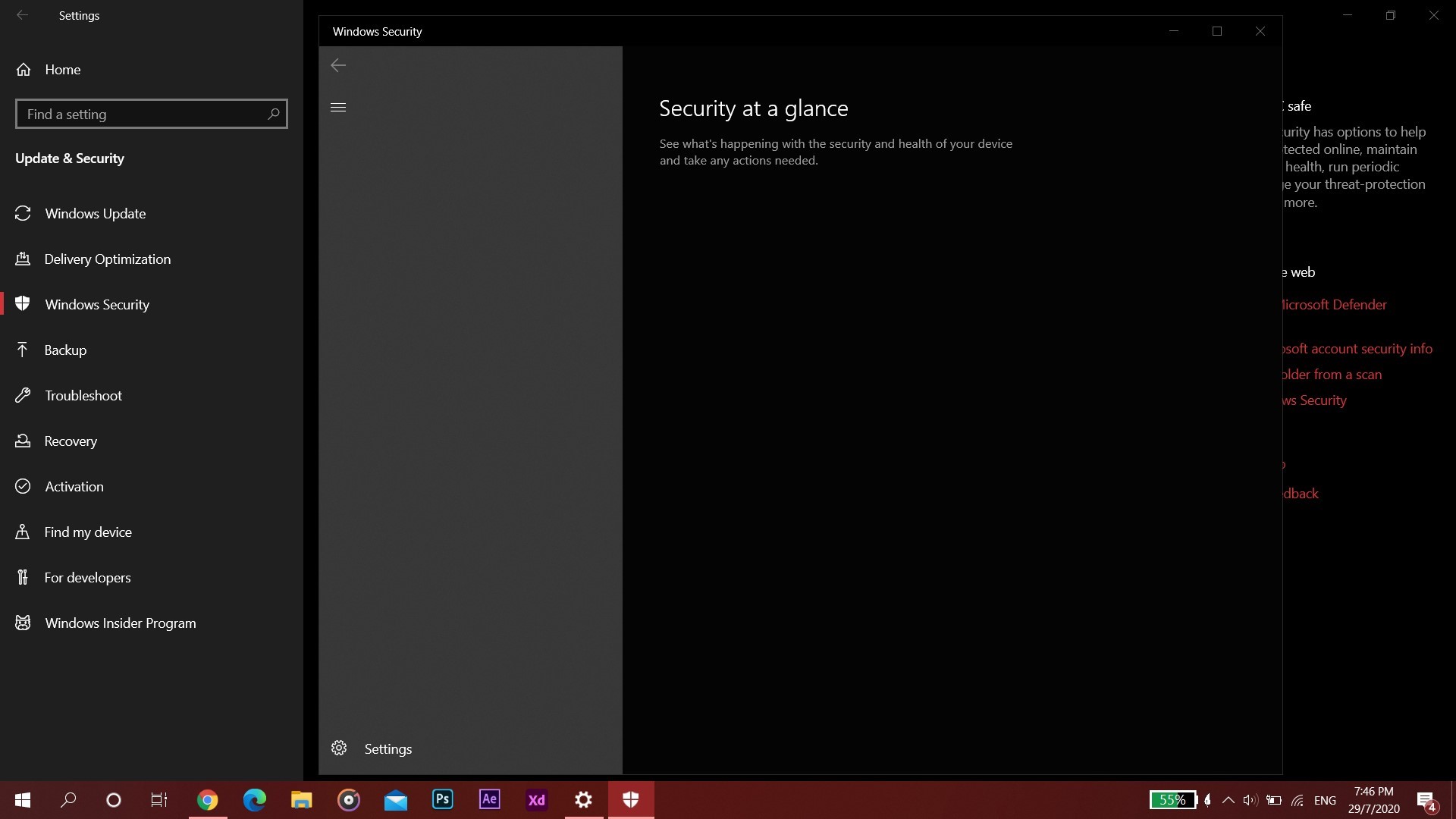Close the Windows Security window

coord(1260,31)
